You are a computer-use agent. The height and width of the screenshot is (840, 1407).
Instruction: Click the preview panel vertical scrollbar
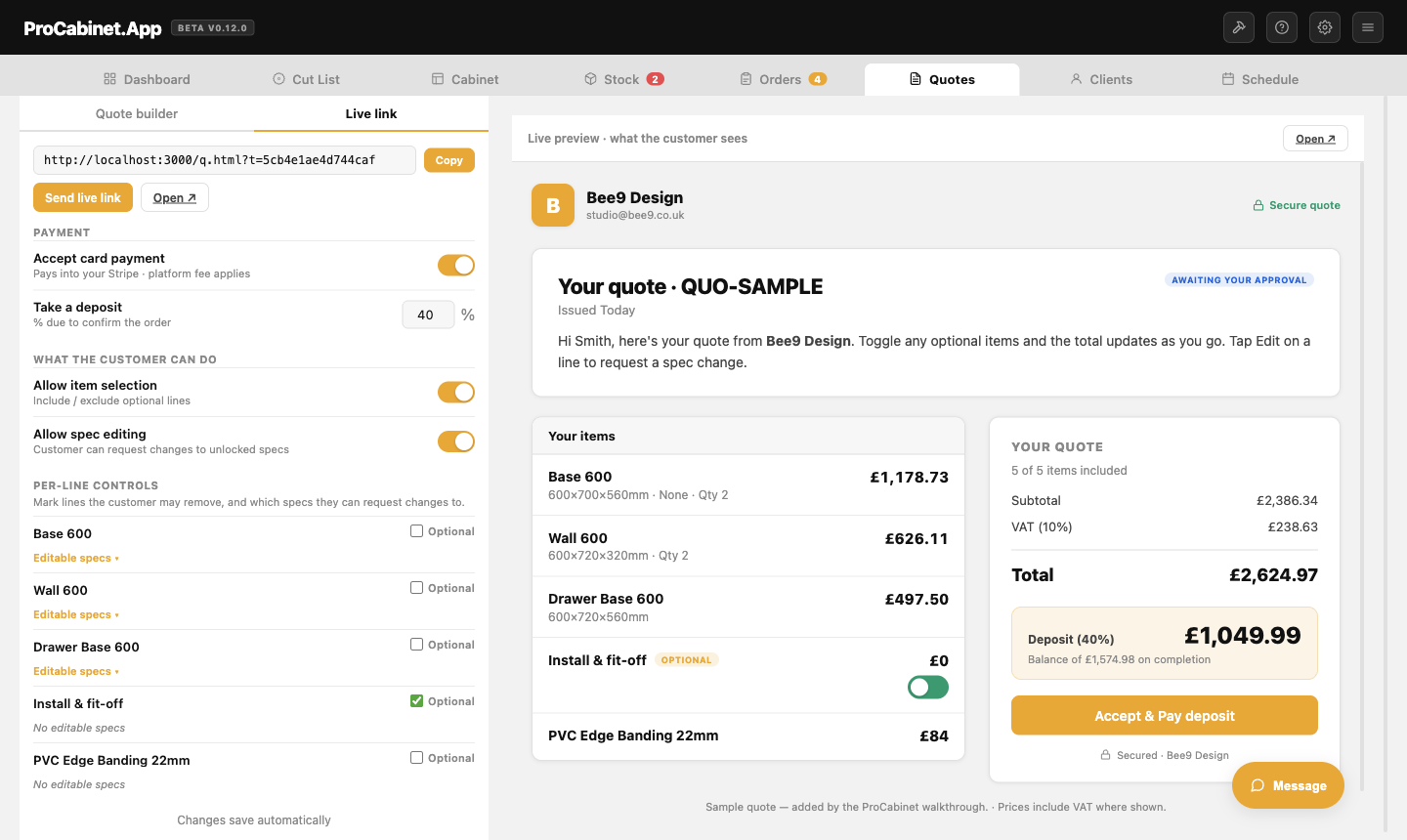point(1361,477)
